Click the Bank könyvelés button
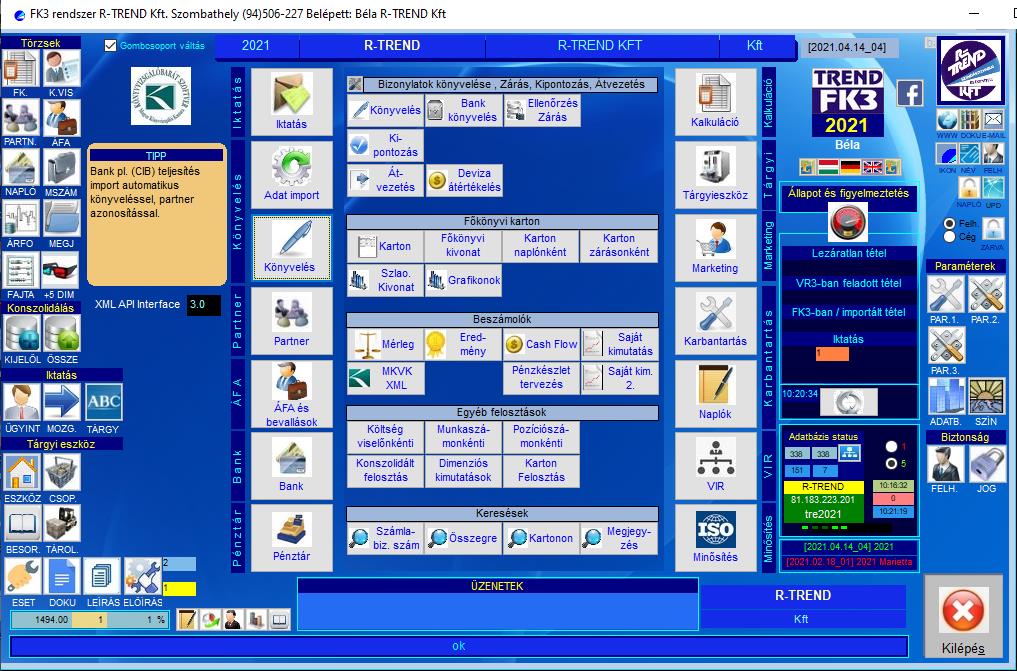The height and width of the screenshot is (671, 1017). (x=464, y=110)
